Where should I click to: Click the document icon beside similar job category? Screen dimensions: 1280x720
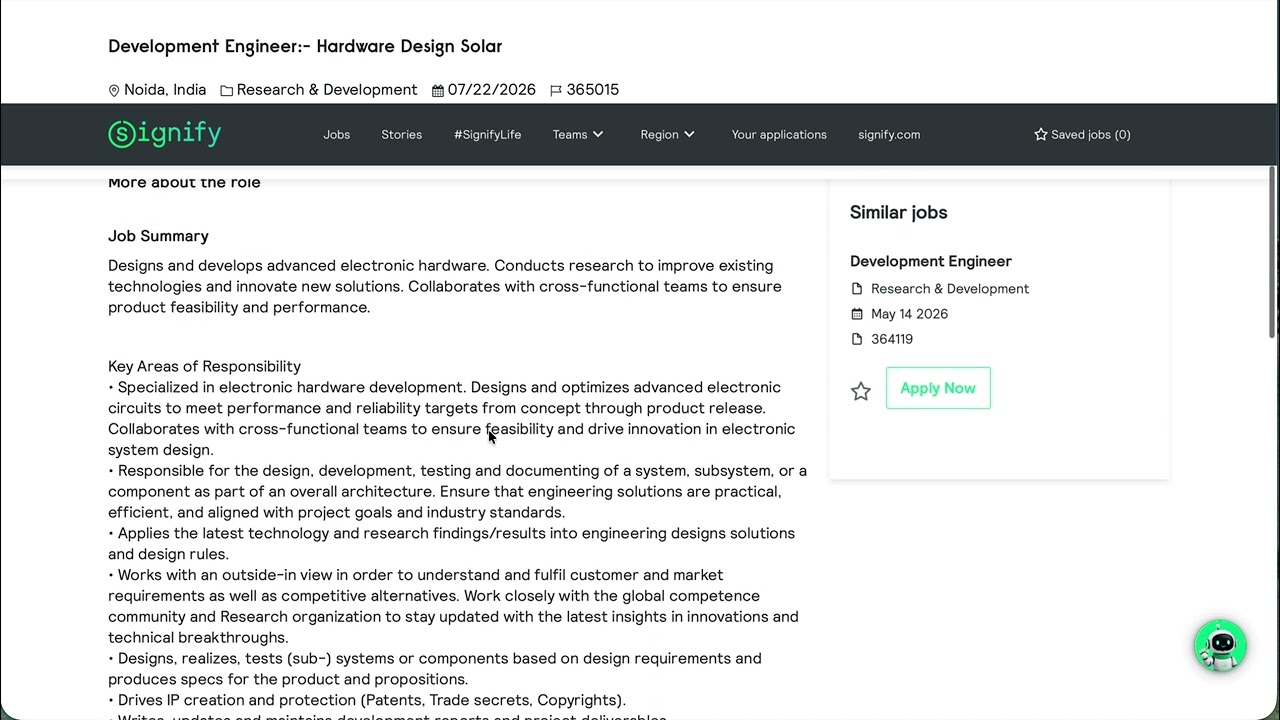coord(857,289)
